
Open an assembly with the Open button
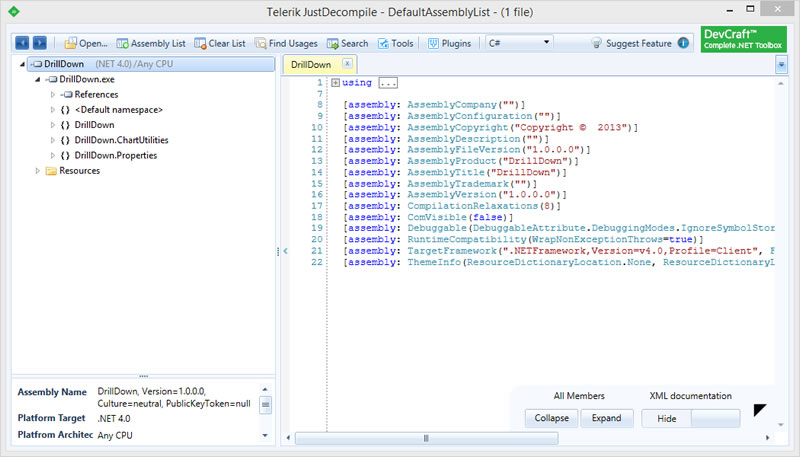(86, 43)
